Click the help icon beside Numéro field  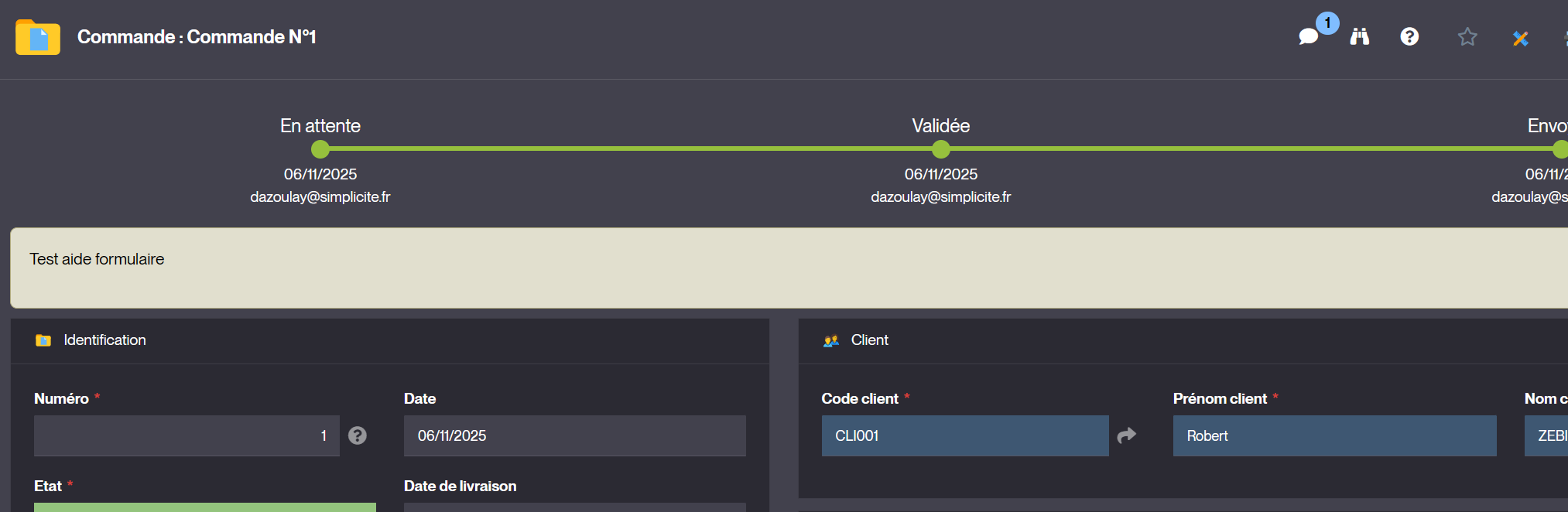coord(357,435)
